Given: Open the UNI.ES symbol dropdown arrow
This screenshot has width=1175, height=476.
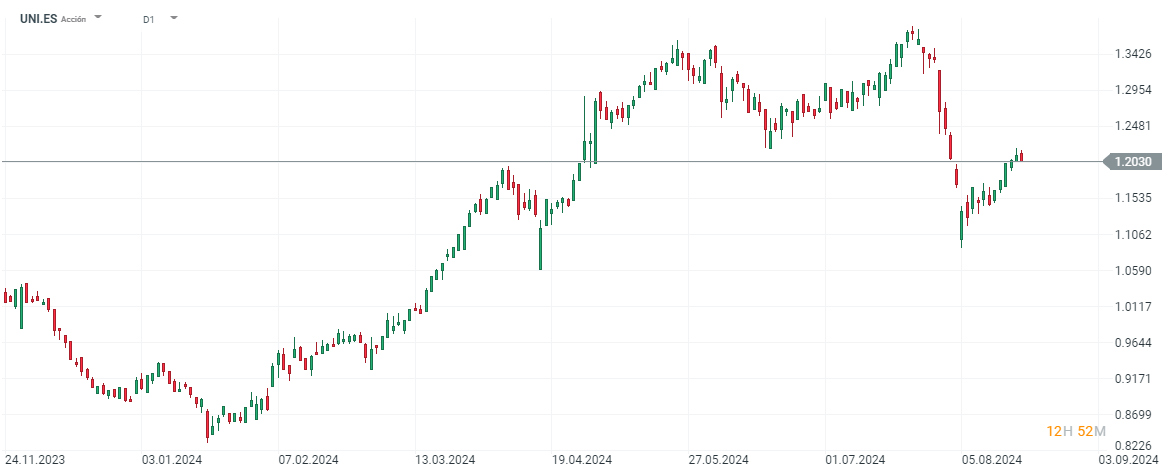Looking at the screenshot, I should tap(98, 18).
